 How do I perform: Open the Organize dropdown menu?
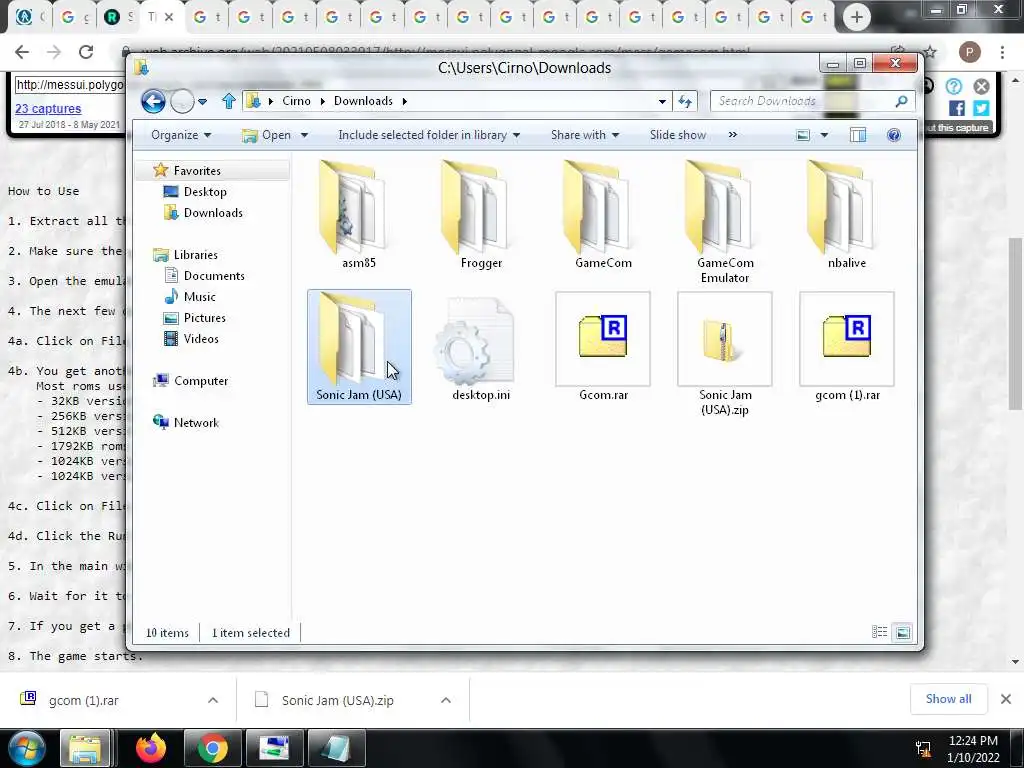point(181,135)
